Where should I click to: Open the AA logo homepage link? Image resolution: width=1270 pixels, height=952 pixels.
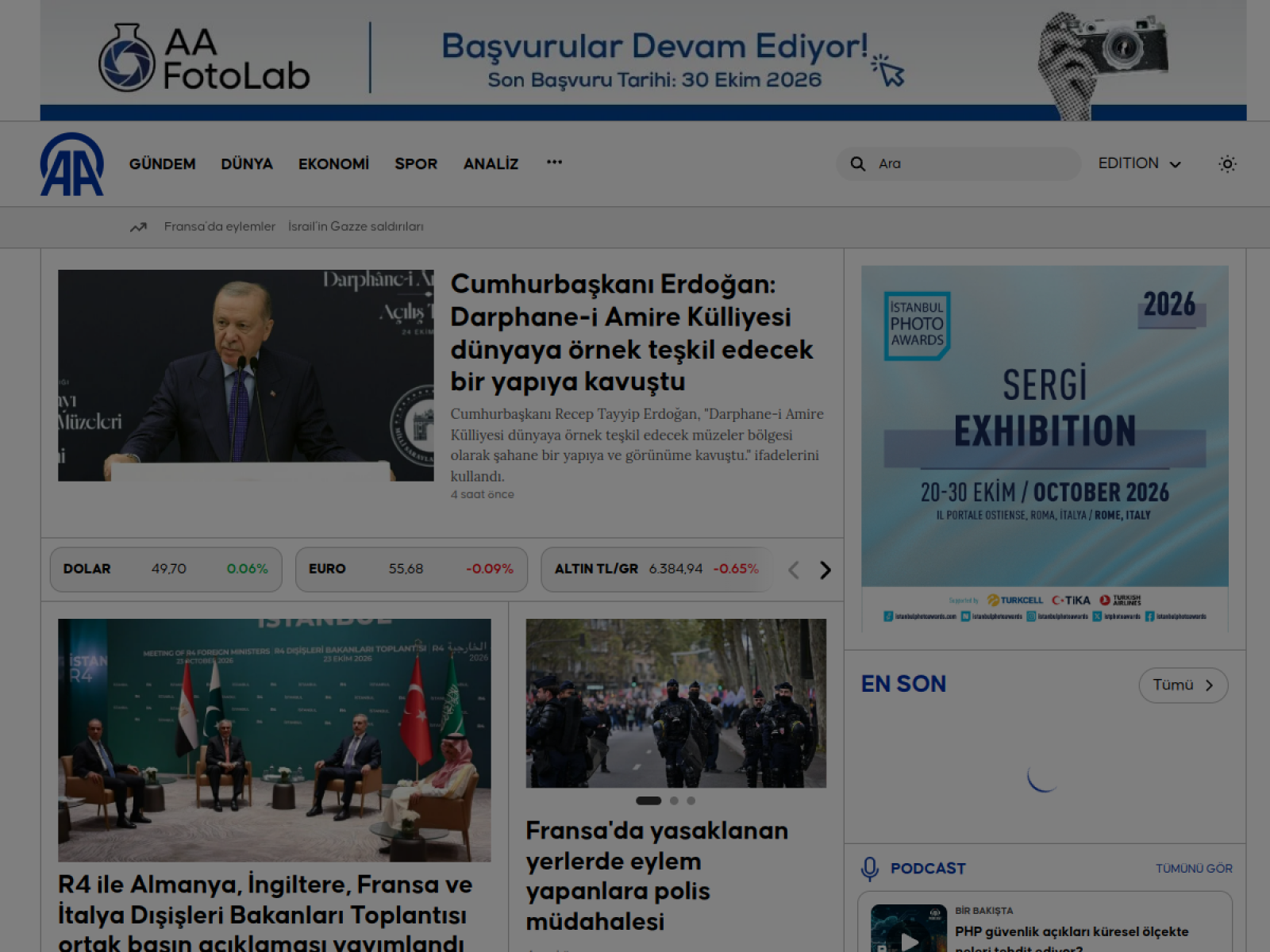(72, 164)
